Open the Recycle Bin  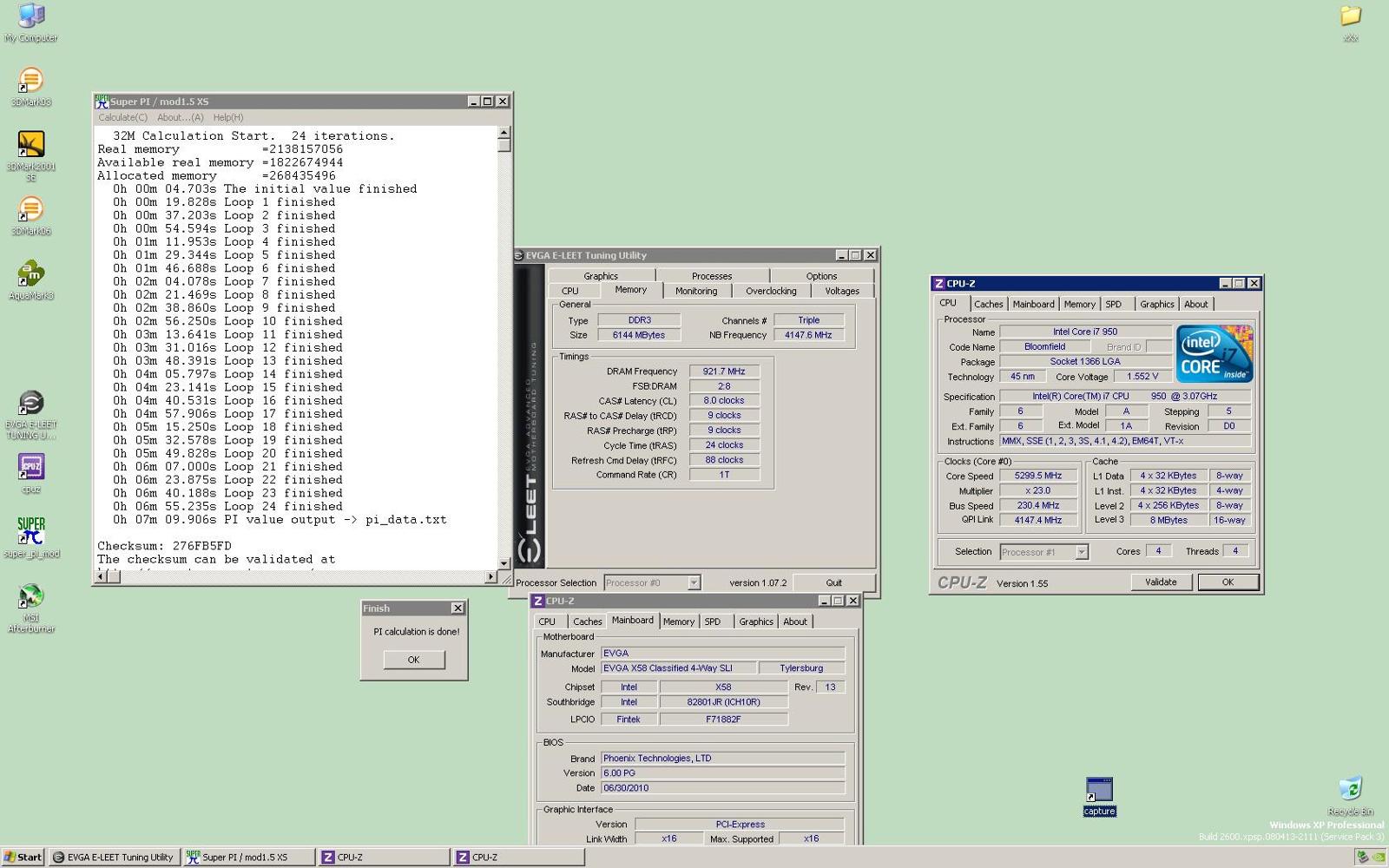click(x=1350, y=796)
